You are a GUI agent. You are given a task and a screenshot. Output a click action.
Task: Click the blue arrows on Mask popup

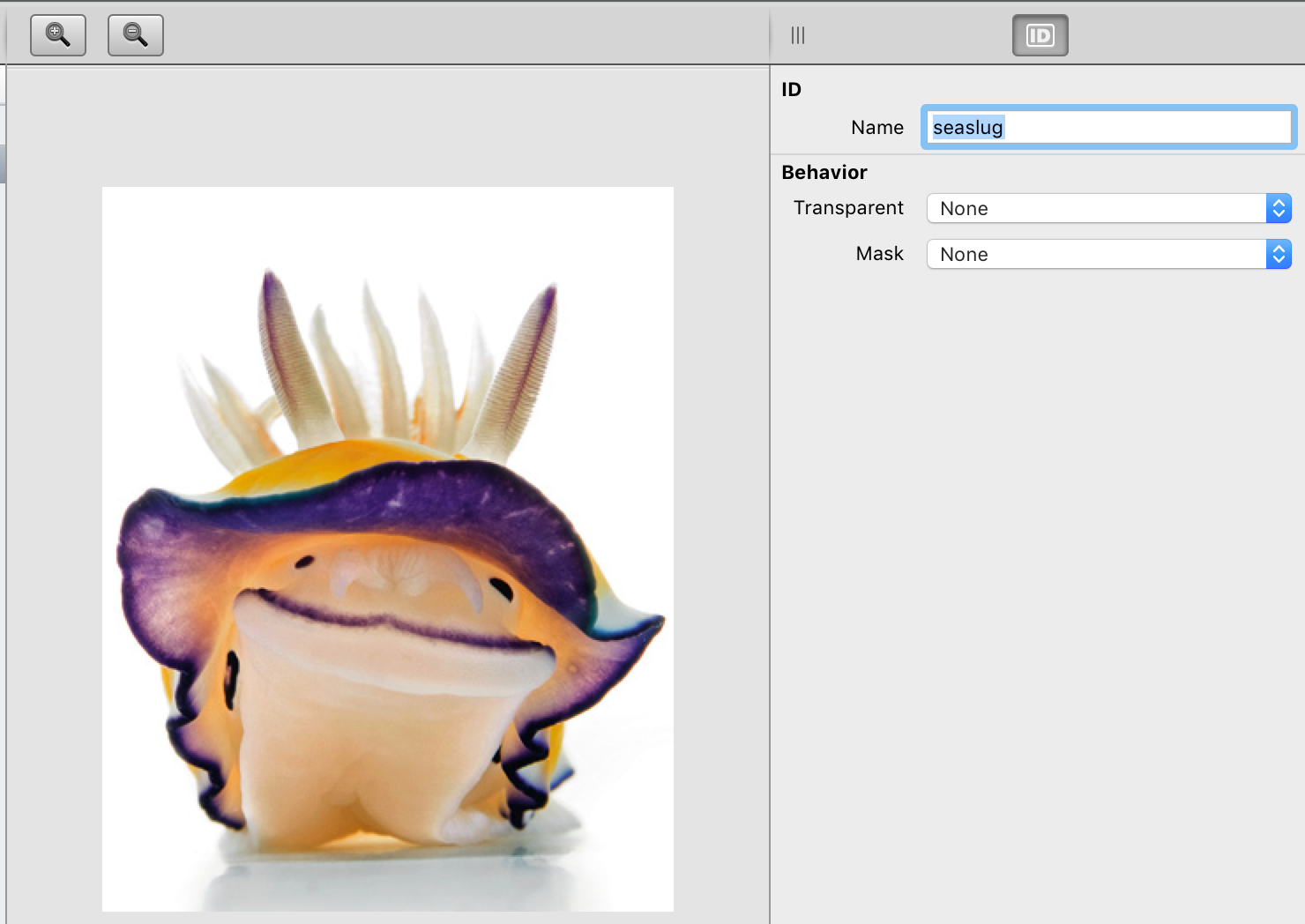[x=1279, y=255]
